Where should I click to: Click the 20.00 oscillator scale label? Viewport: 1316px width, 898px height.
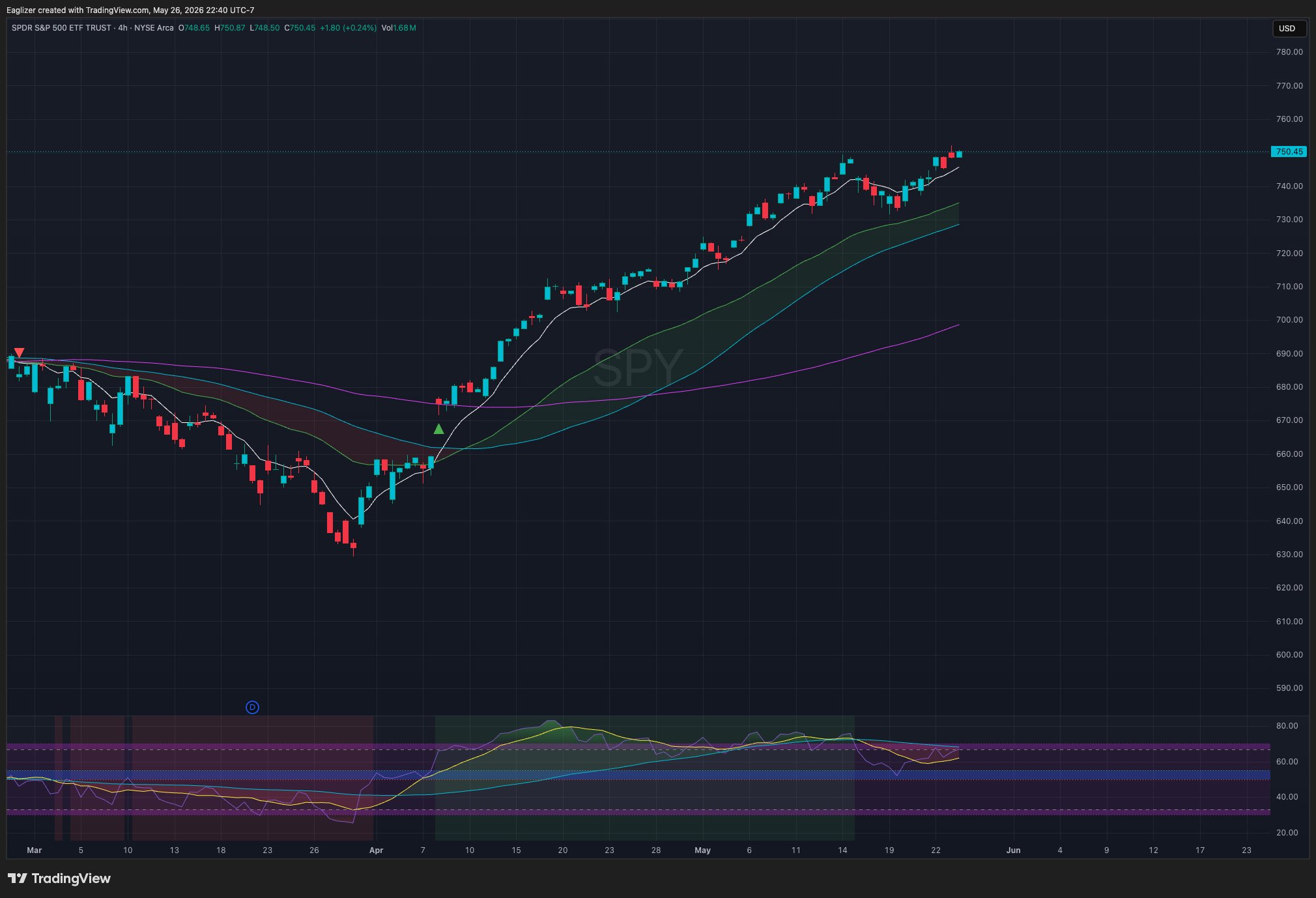pyautogui.click(x=1287, y=833)
